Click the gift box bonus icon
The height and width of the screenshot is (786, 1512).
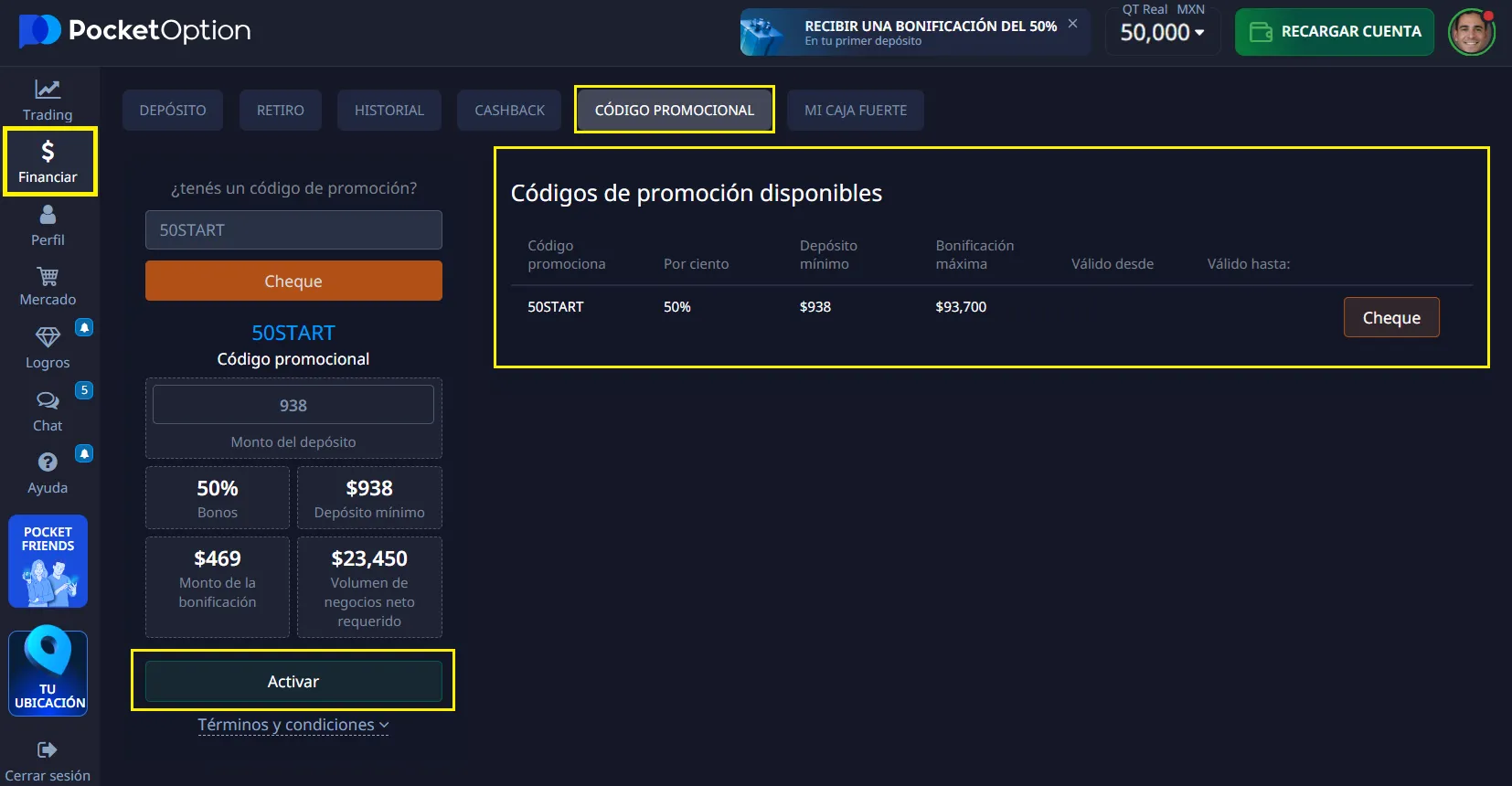click(763, 33)
